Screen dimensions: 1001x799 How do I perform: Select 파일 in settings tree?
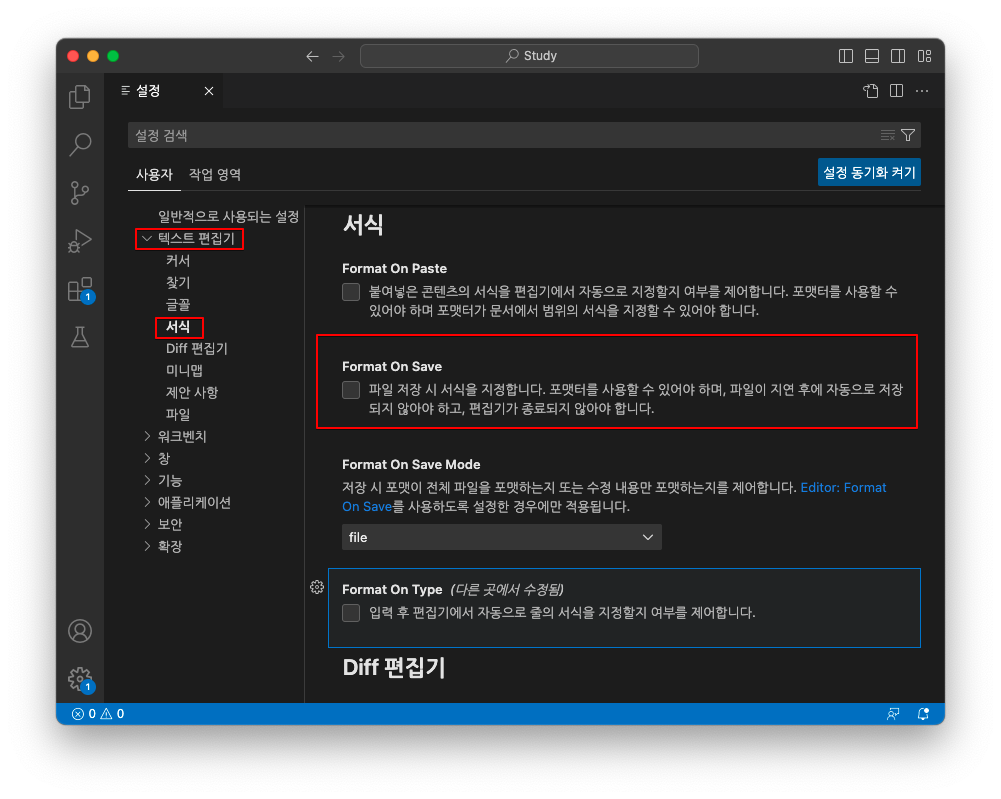pyautogui.click(x=178, y=414)
